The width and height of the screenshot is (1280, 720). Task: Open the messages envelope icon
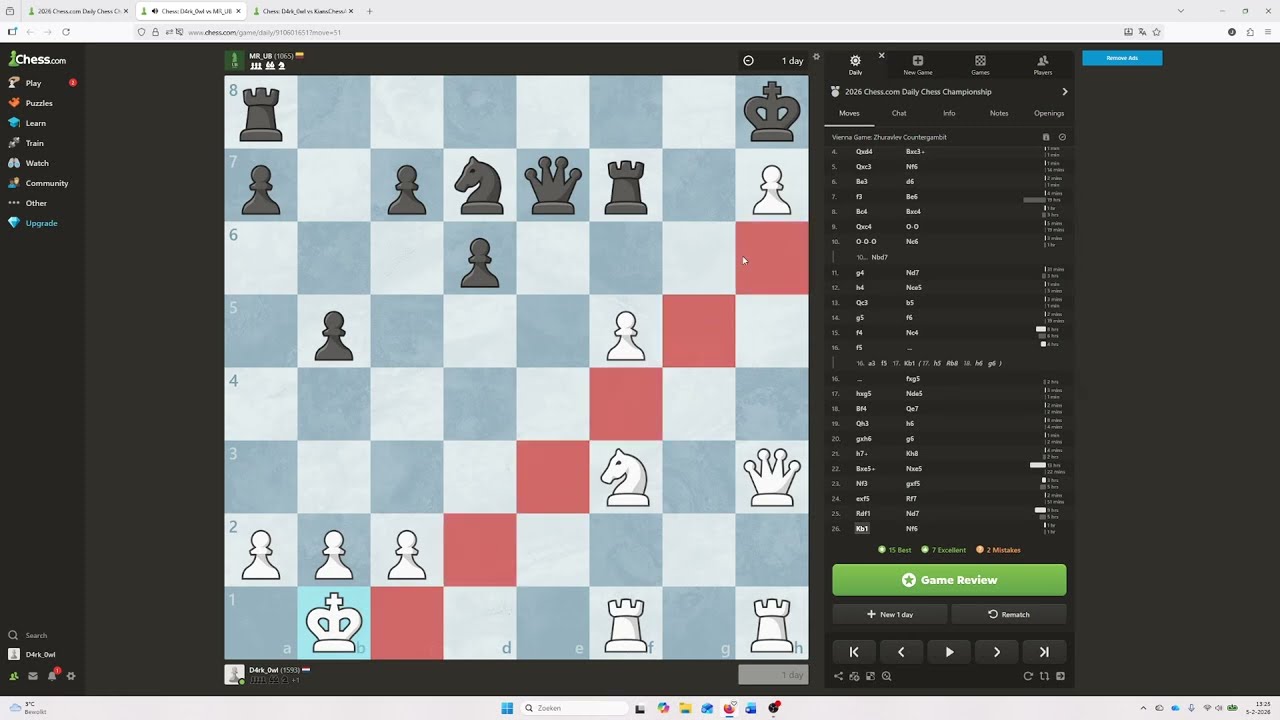pos(33,676)
